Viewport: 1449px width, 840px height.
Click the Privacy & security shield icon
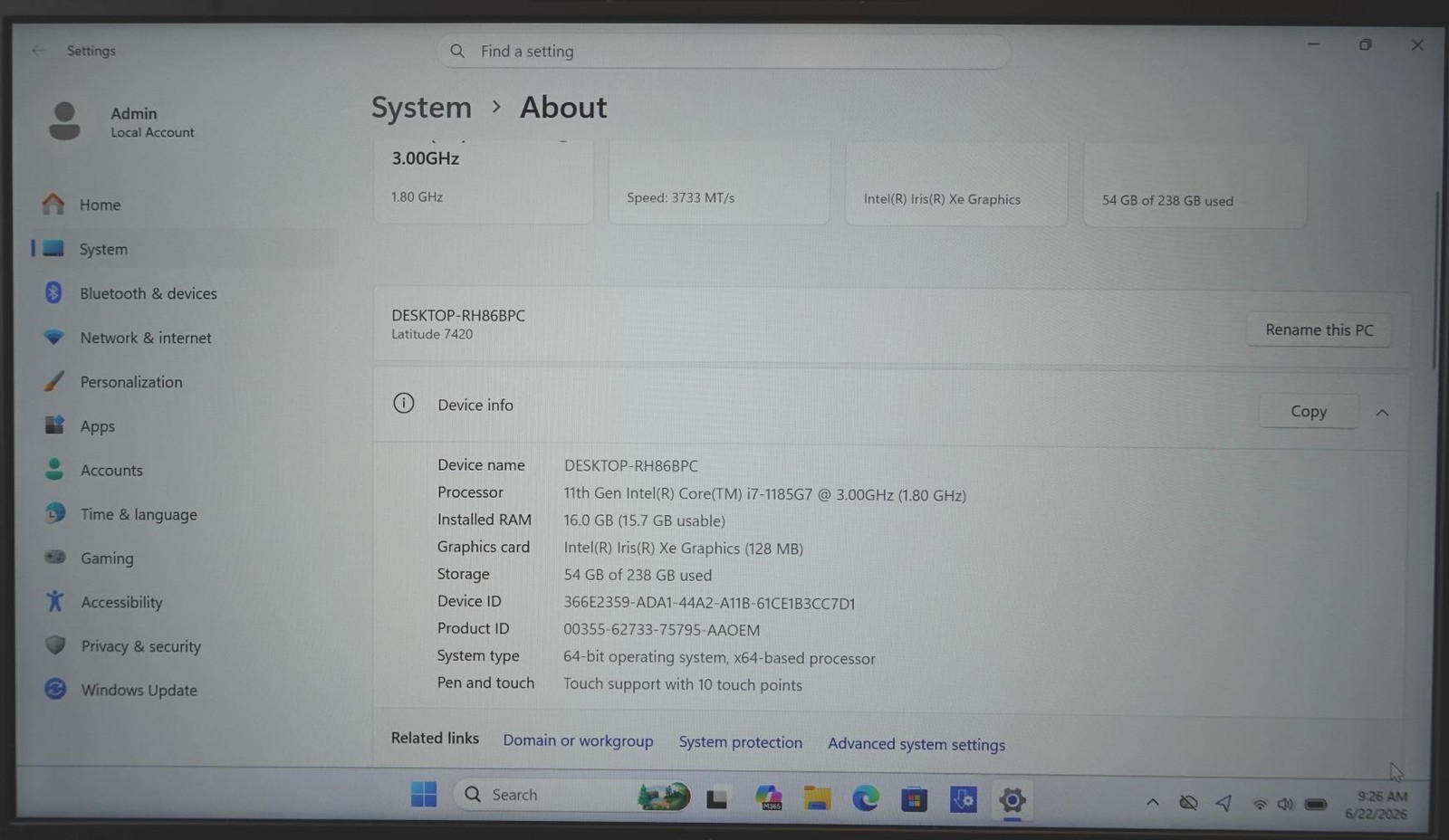[x=55, y=645]
